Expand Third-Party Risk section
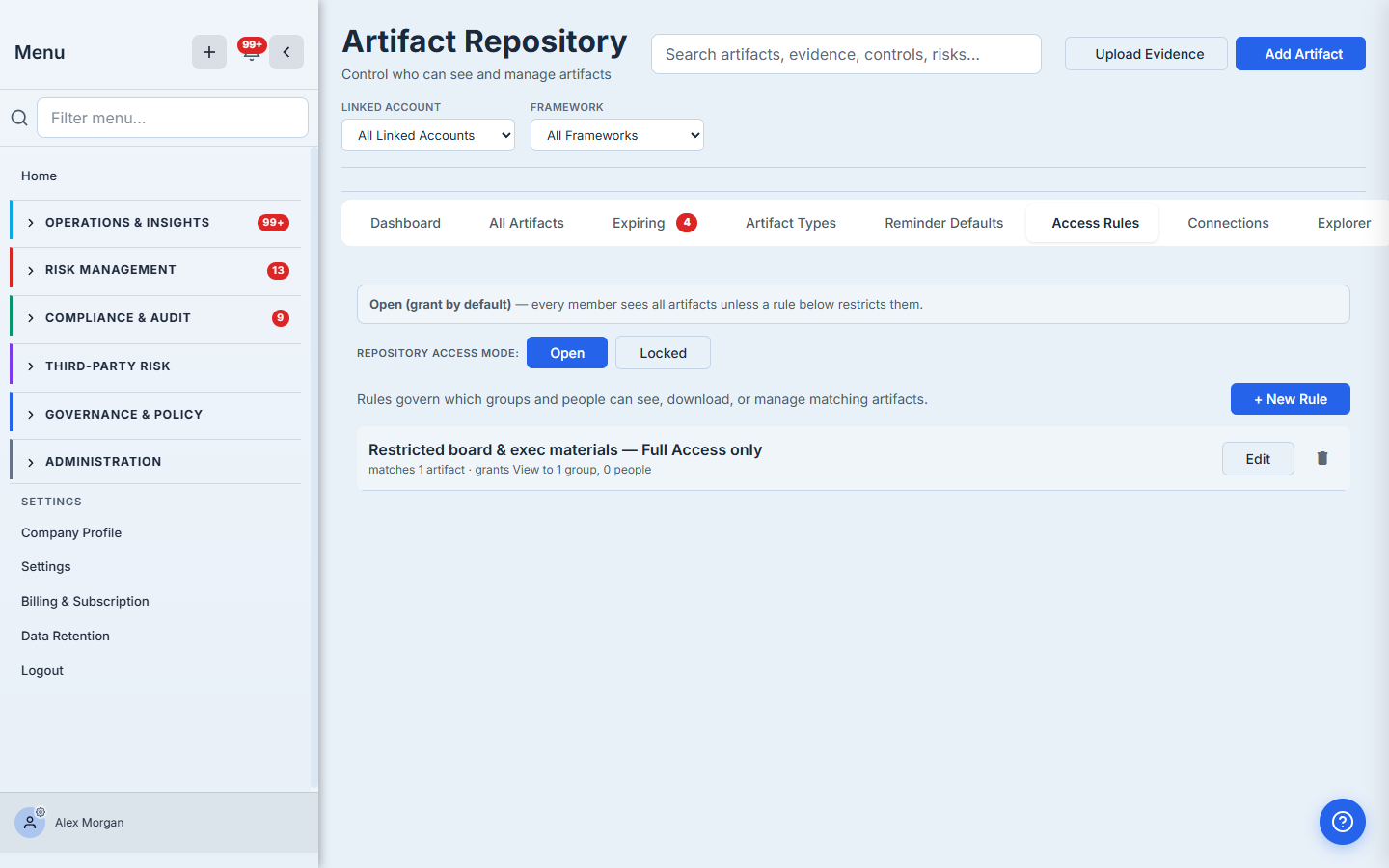 point(155,366)
